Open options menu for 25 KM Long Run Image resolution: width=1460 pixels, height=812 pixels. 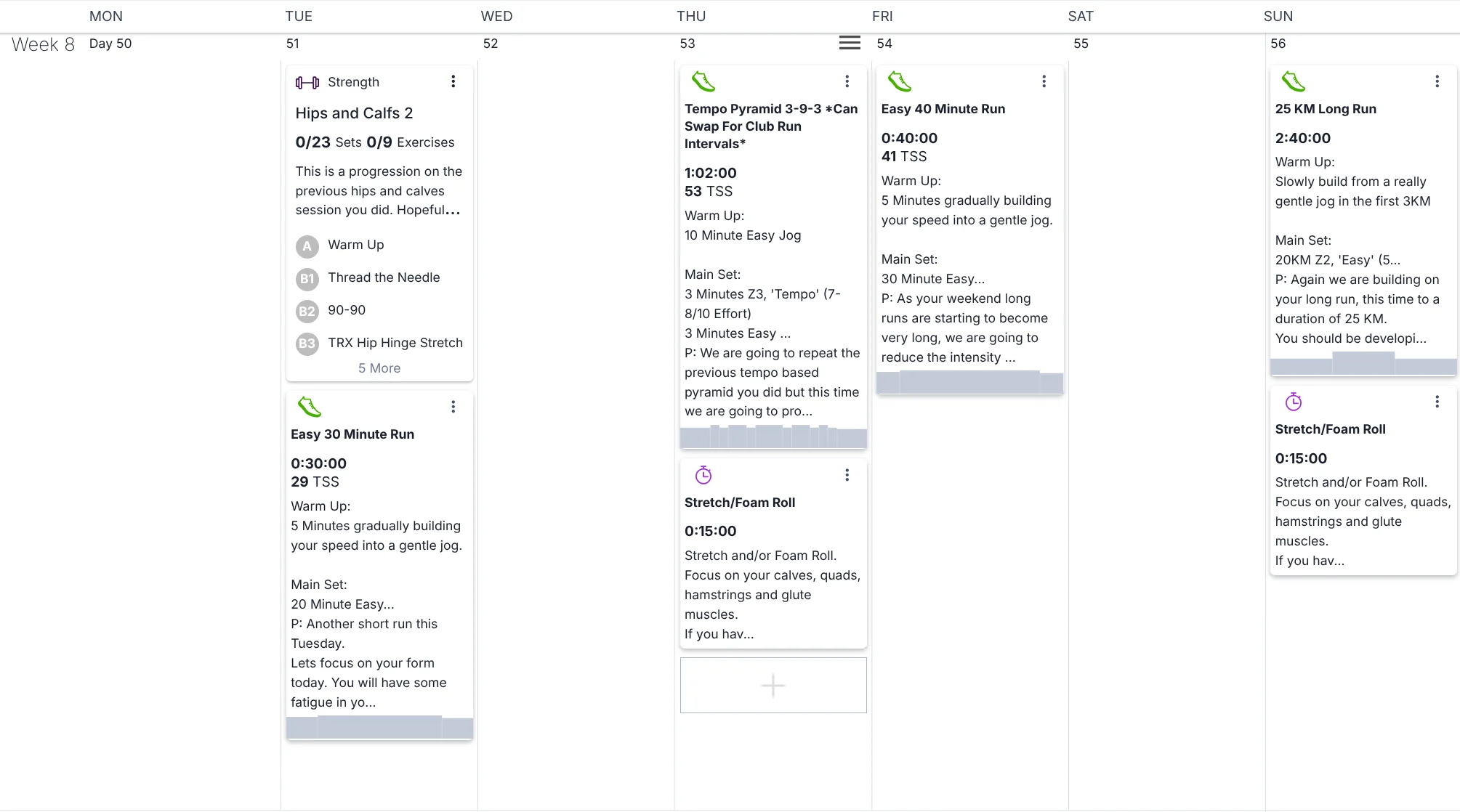click(x=1437, y=81)
